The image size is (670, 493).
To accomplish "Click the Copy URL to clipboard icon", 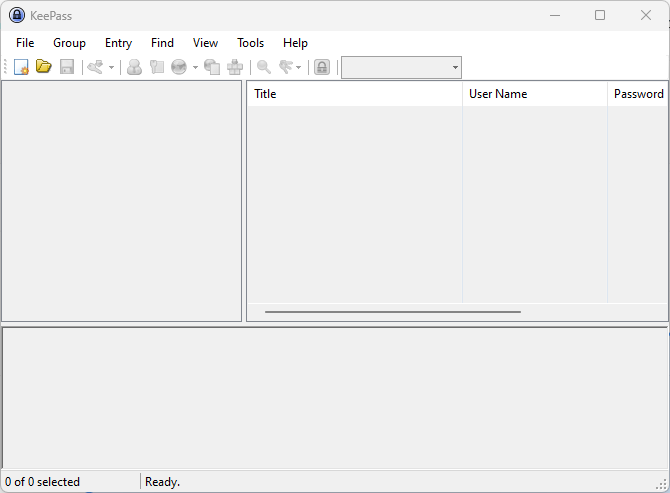I will (212, 67).
